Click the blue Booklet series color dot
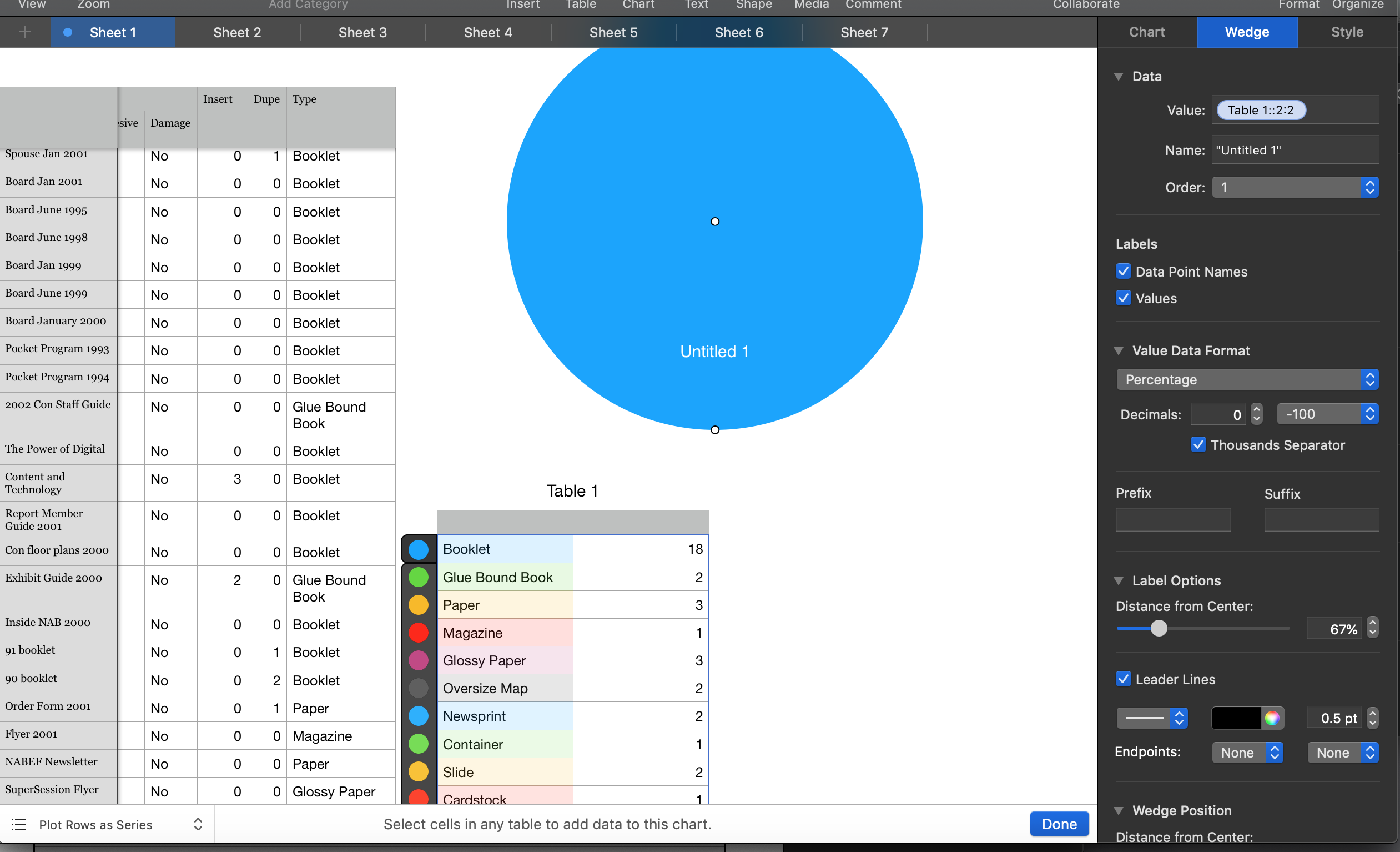Screen dimensions: 1400x852 418,549
